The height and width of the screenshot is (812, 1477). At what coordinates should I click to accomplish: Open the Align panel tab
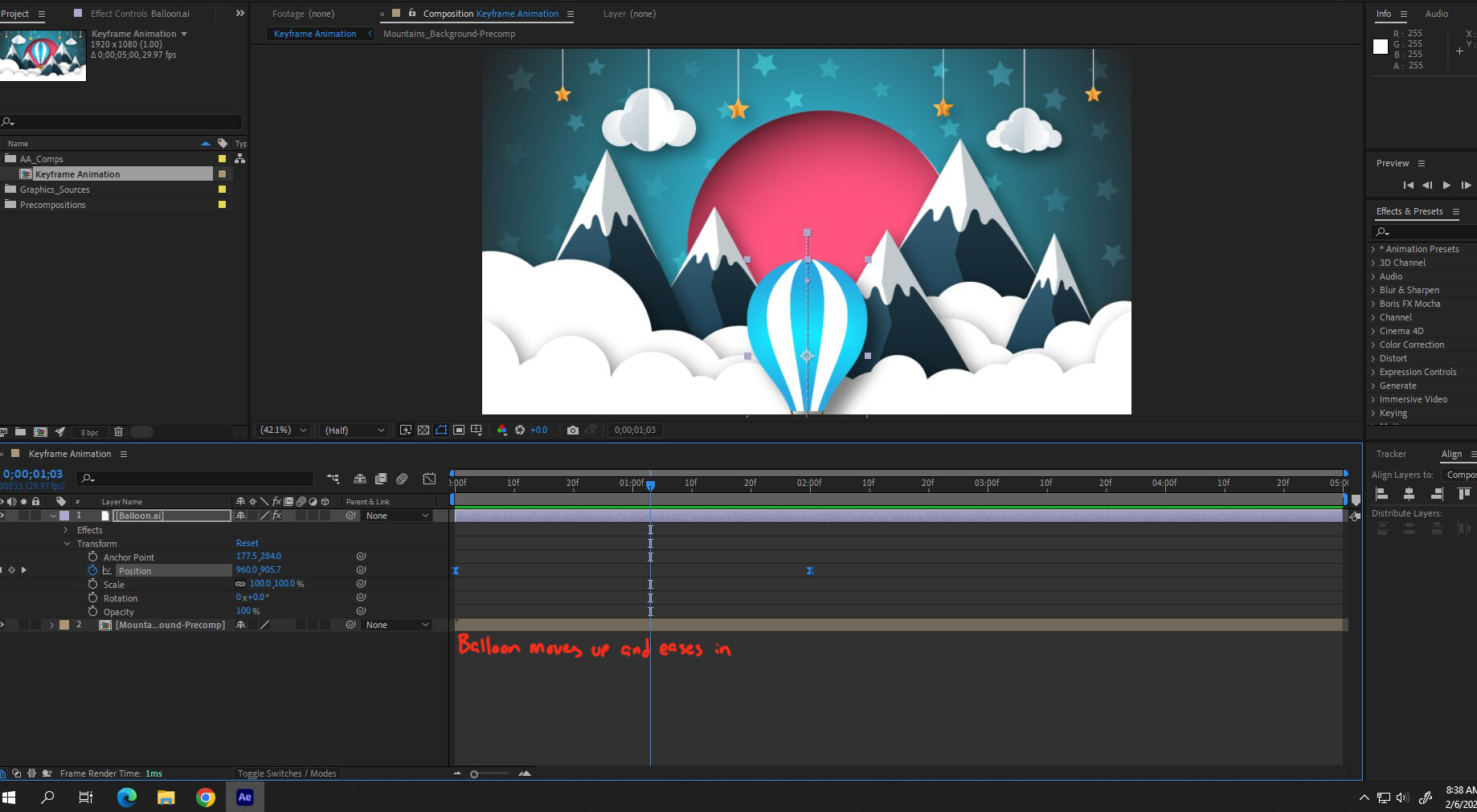coord(1451,454)
